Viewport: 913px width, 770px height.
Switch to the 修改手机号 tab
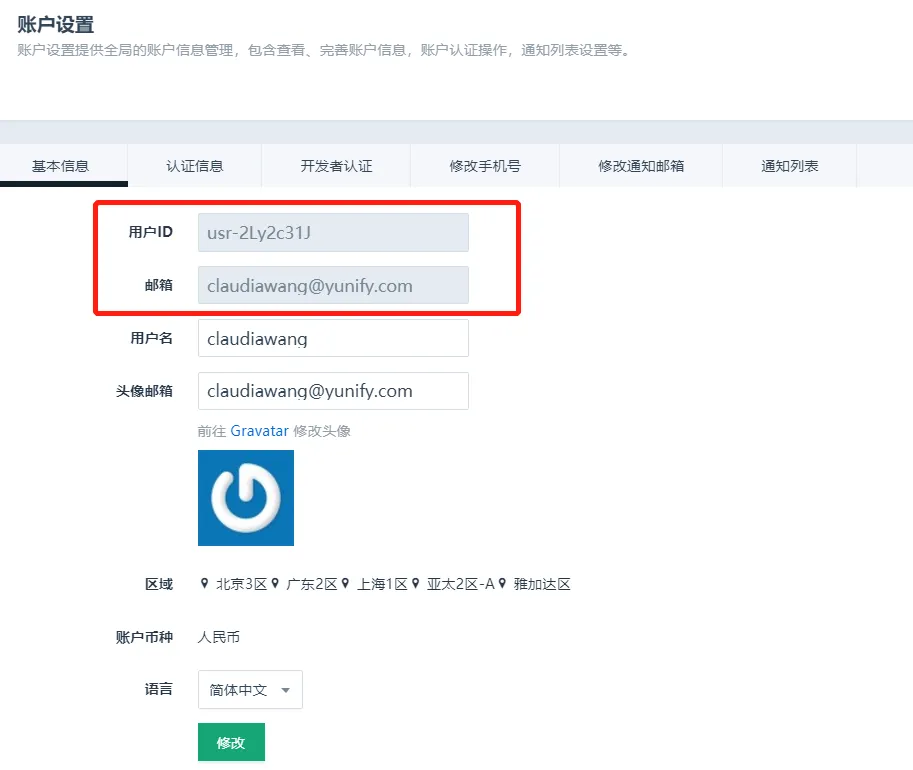click(x=484, y=164)
